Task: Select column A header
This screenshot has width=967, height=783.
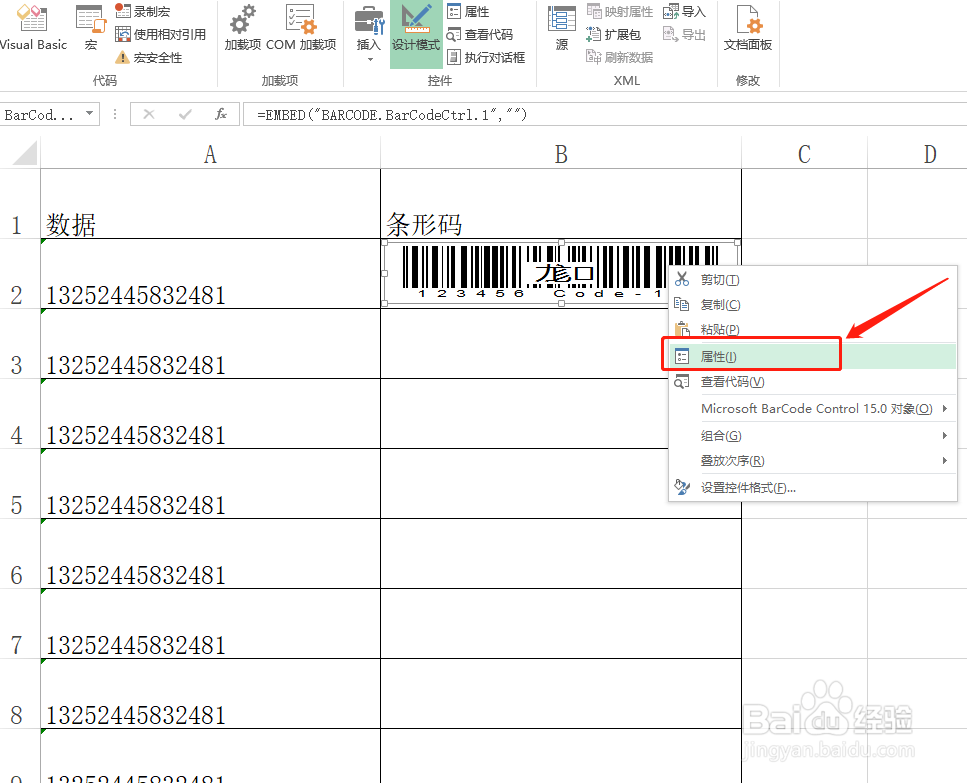Action: coord(210,154)
